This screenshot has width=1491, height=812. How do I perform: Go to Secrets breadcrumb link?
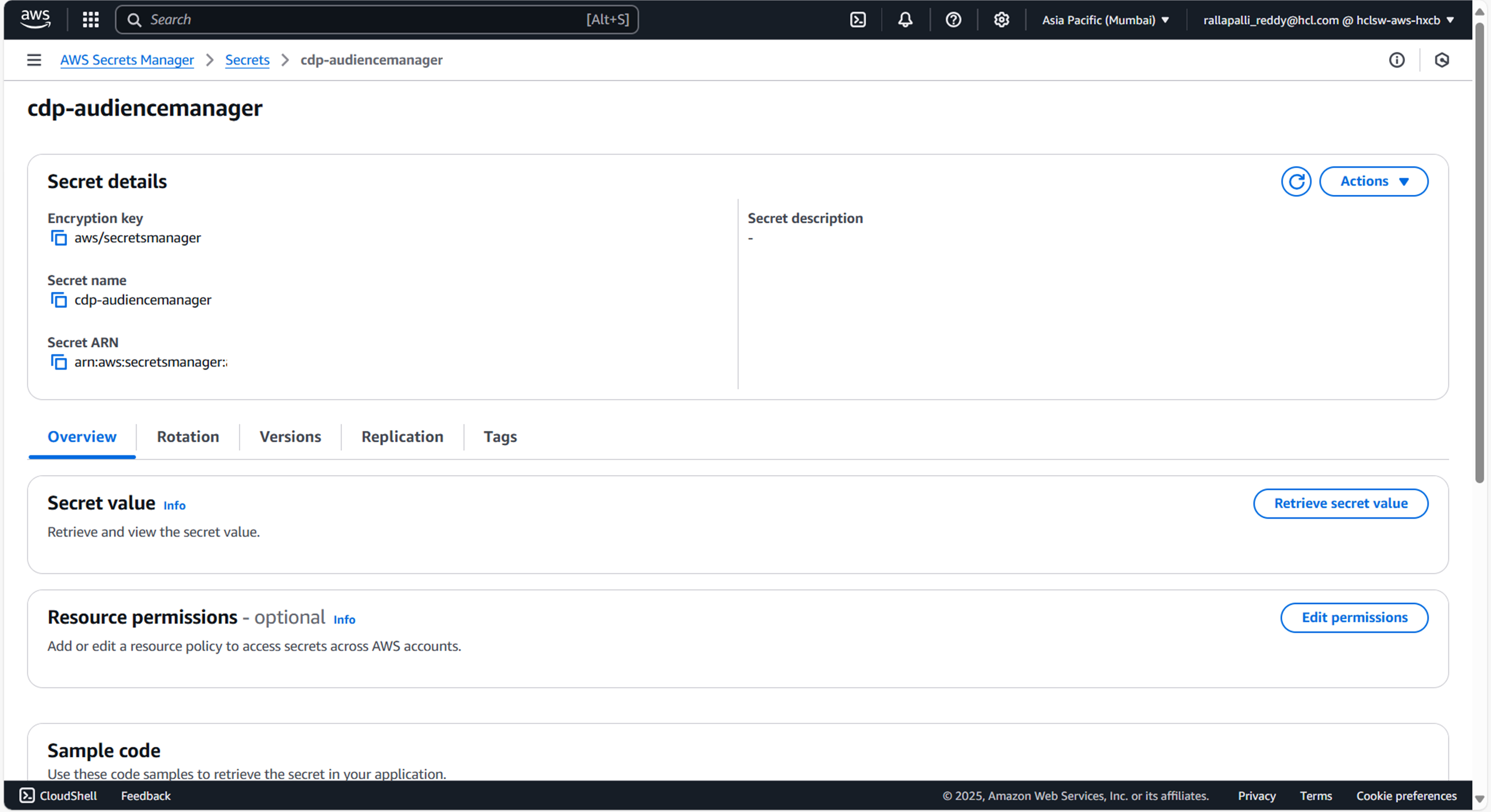click(x=247, y=60)
